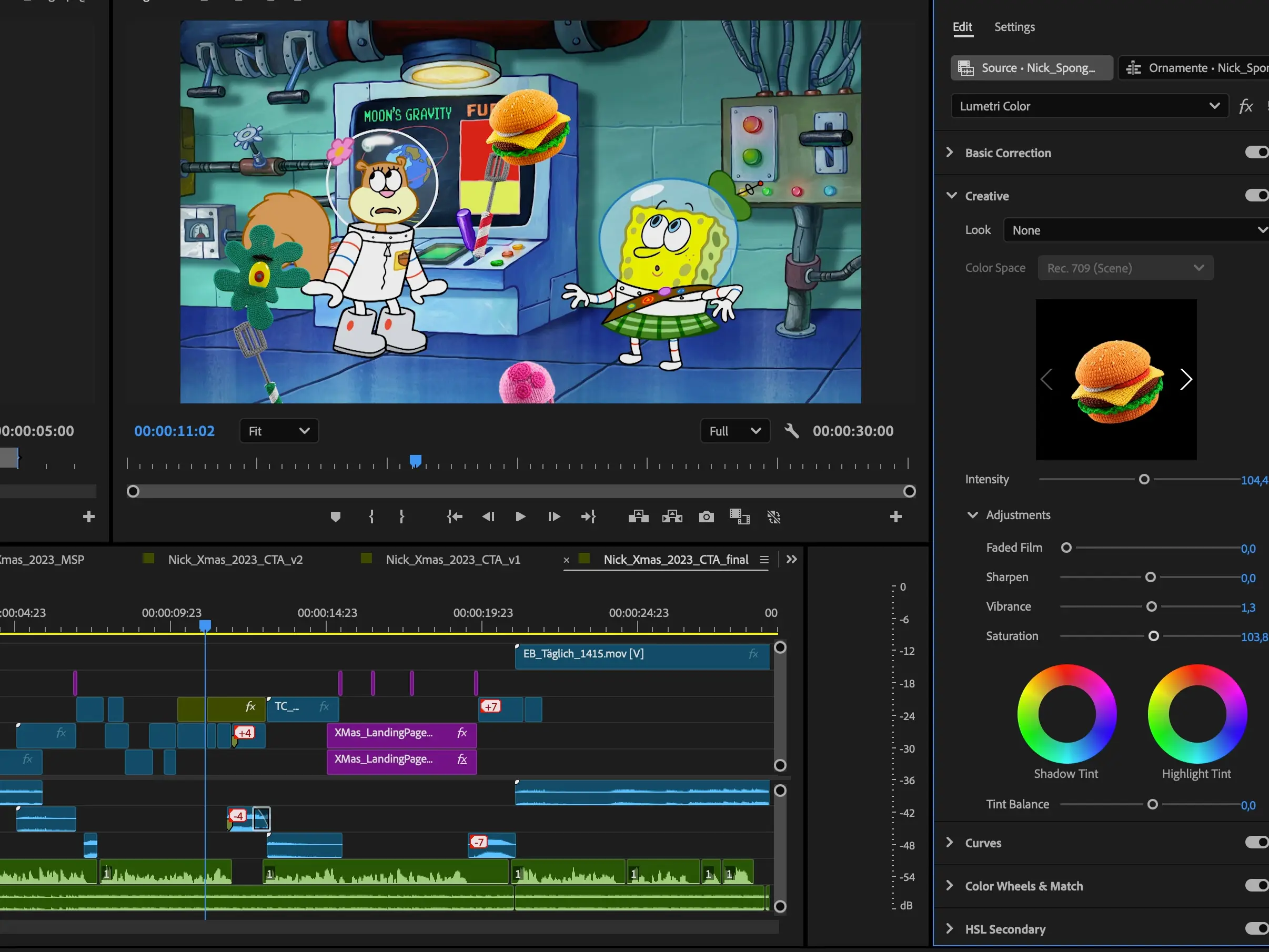Open Program monitor button editor plus
This screenshot has width=1269, height=952.
895,516
